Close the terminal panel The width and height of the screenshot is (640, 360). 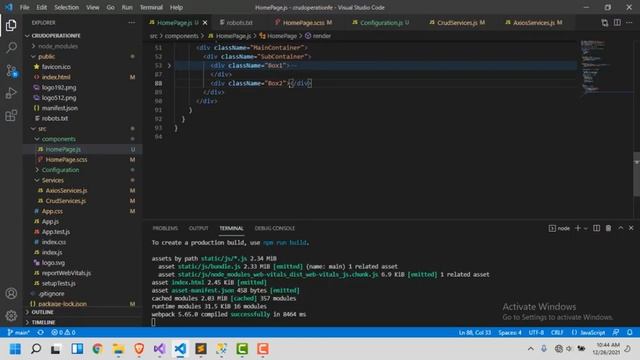click(631, 228)
